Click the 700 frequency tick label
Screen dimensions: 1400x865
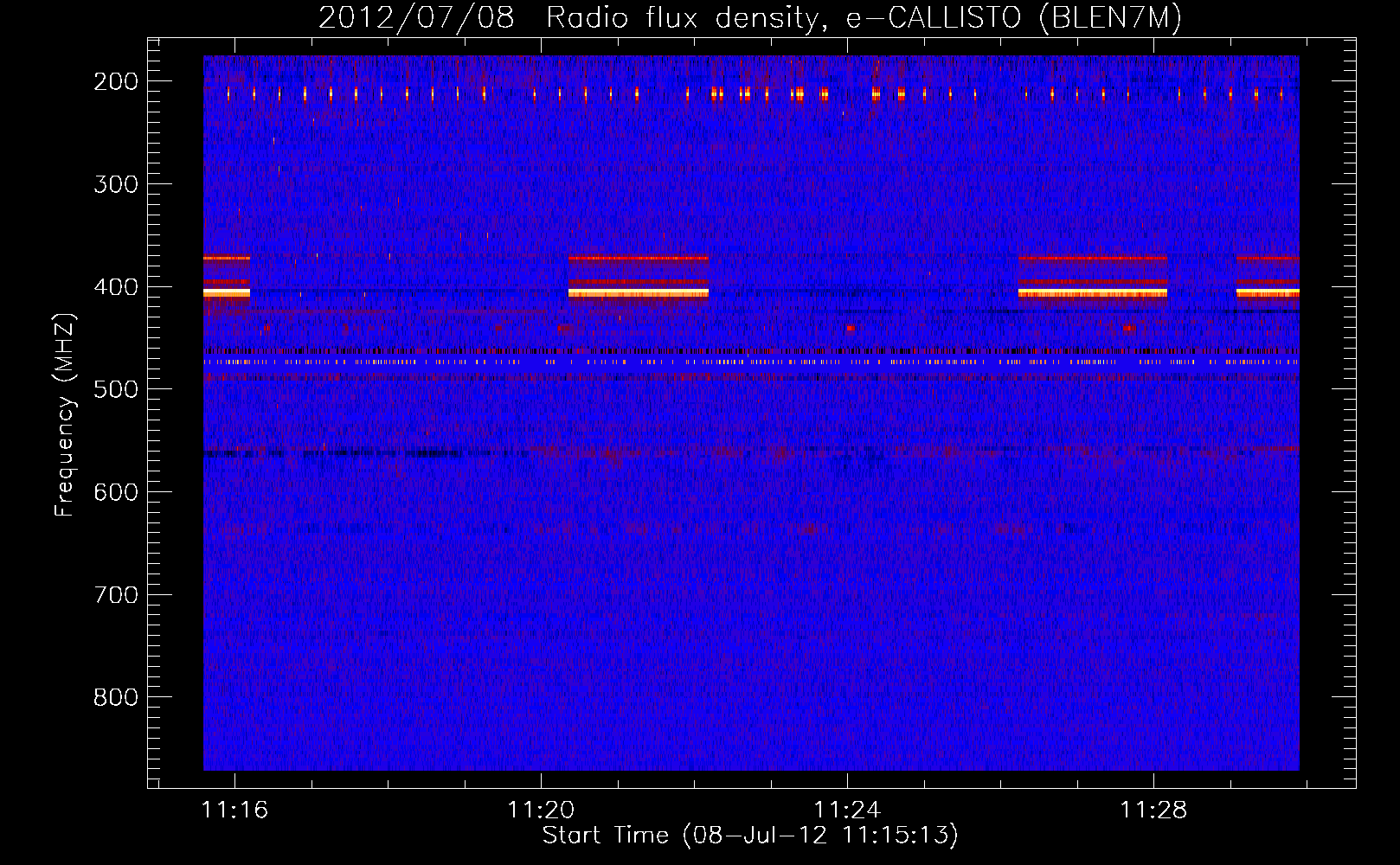point(116,595)
